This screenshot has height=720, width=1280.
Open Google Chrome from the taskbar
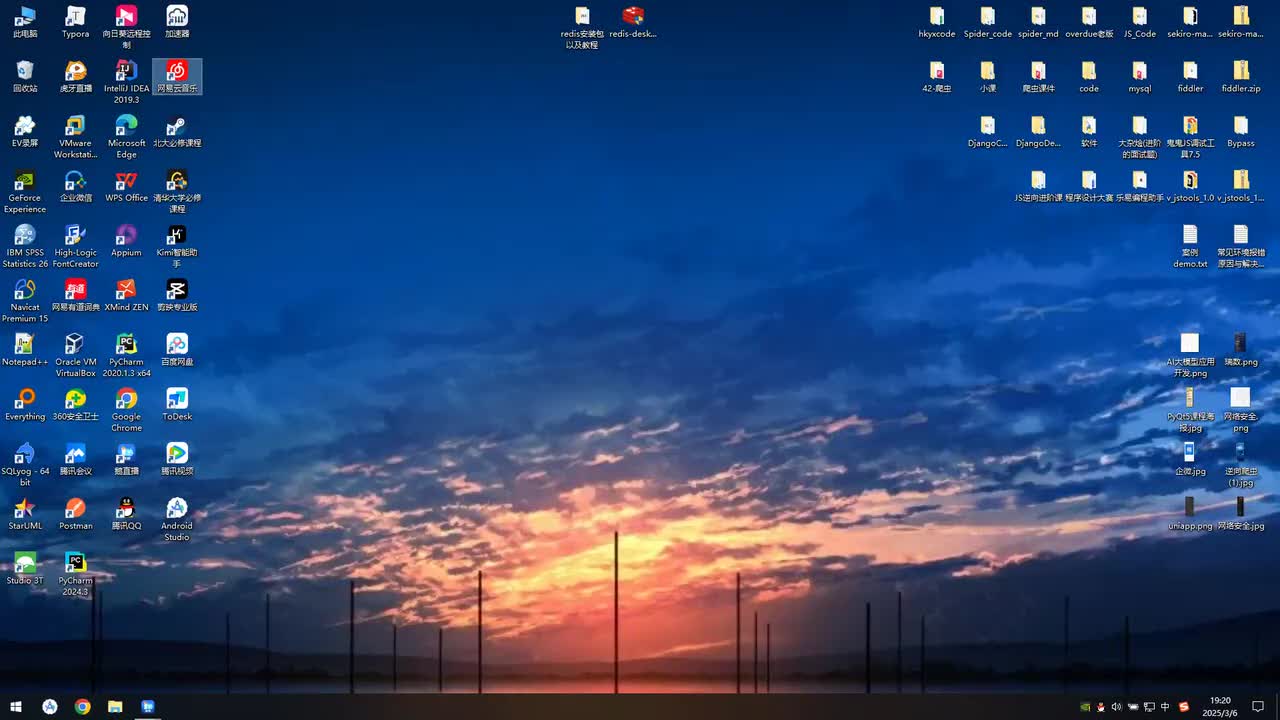coord(82,707)
